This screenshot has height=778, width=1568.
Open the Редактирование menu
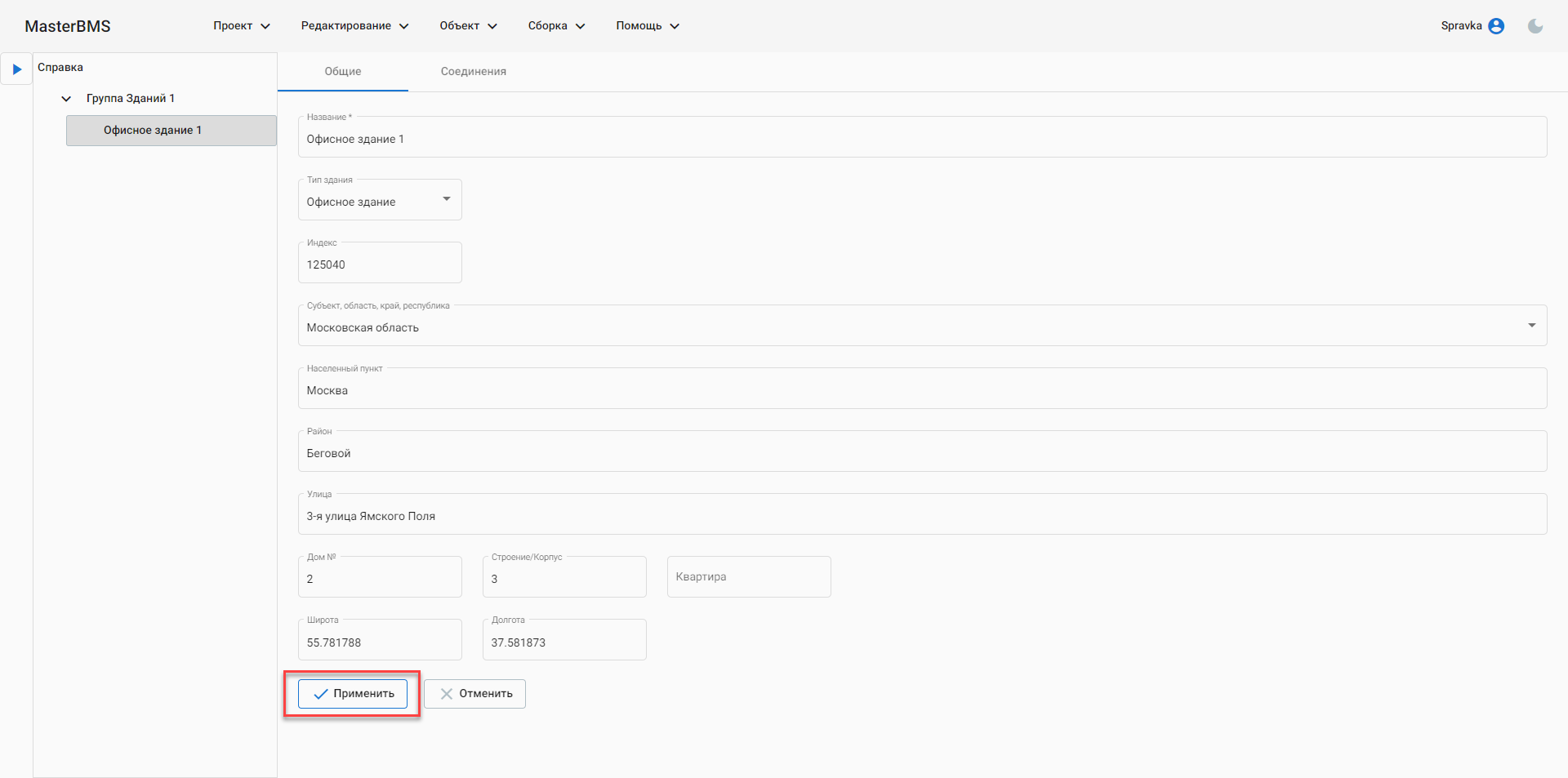(354, 26)
